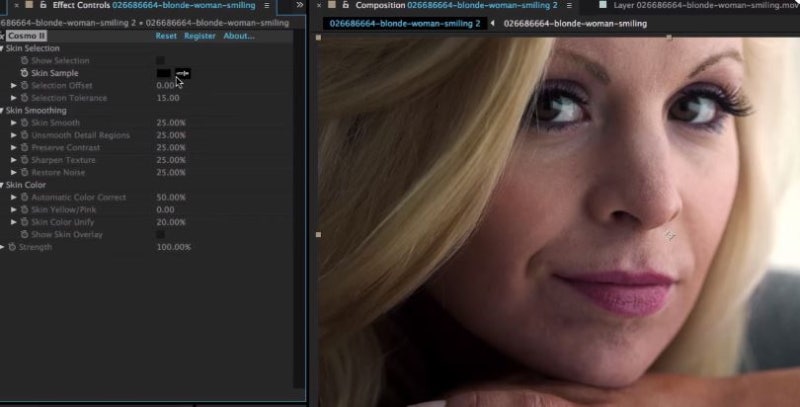The height and width of the screenshot is (407, 800).
Task: Select the Cosmo II effect name
Action: click(x=27, y=36)
